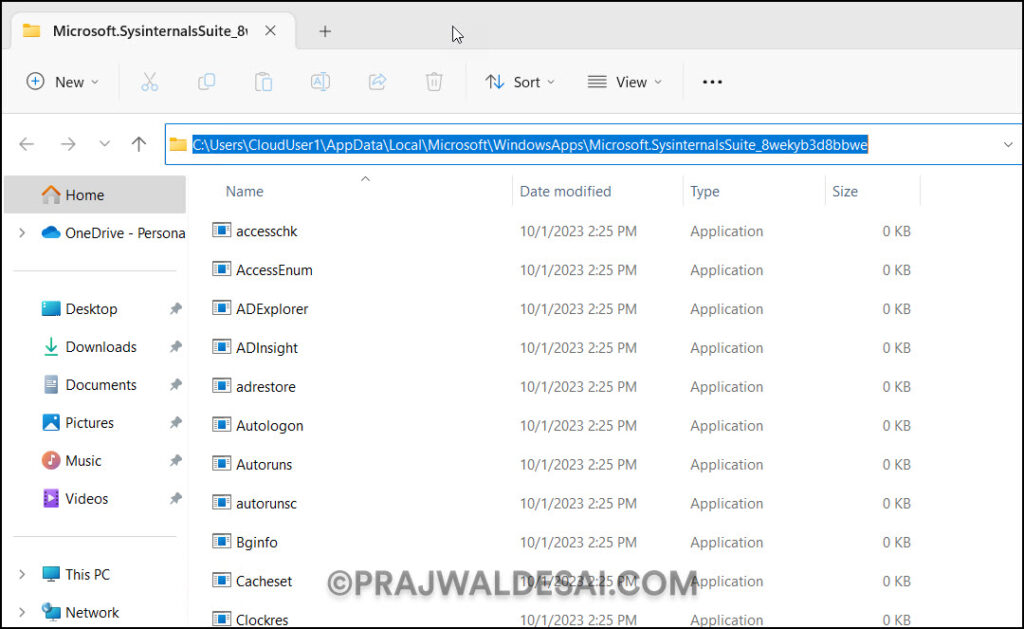
Task: Unpin Music using its pin icon
Action: pyautogui.click(x=176, y=460)
